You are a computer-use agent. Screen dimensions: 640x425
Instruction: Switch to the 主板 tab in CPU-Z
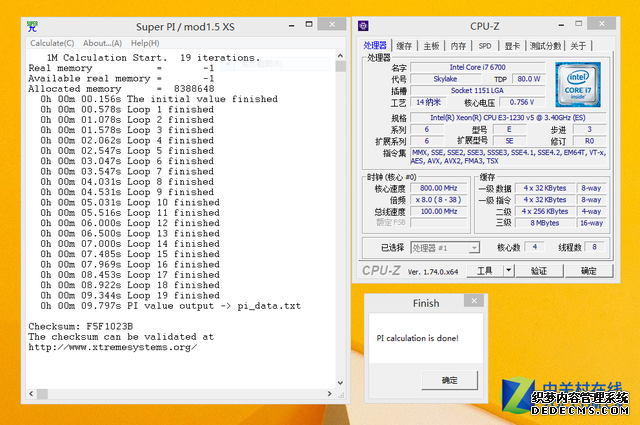coord(431,46)
